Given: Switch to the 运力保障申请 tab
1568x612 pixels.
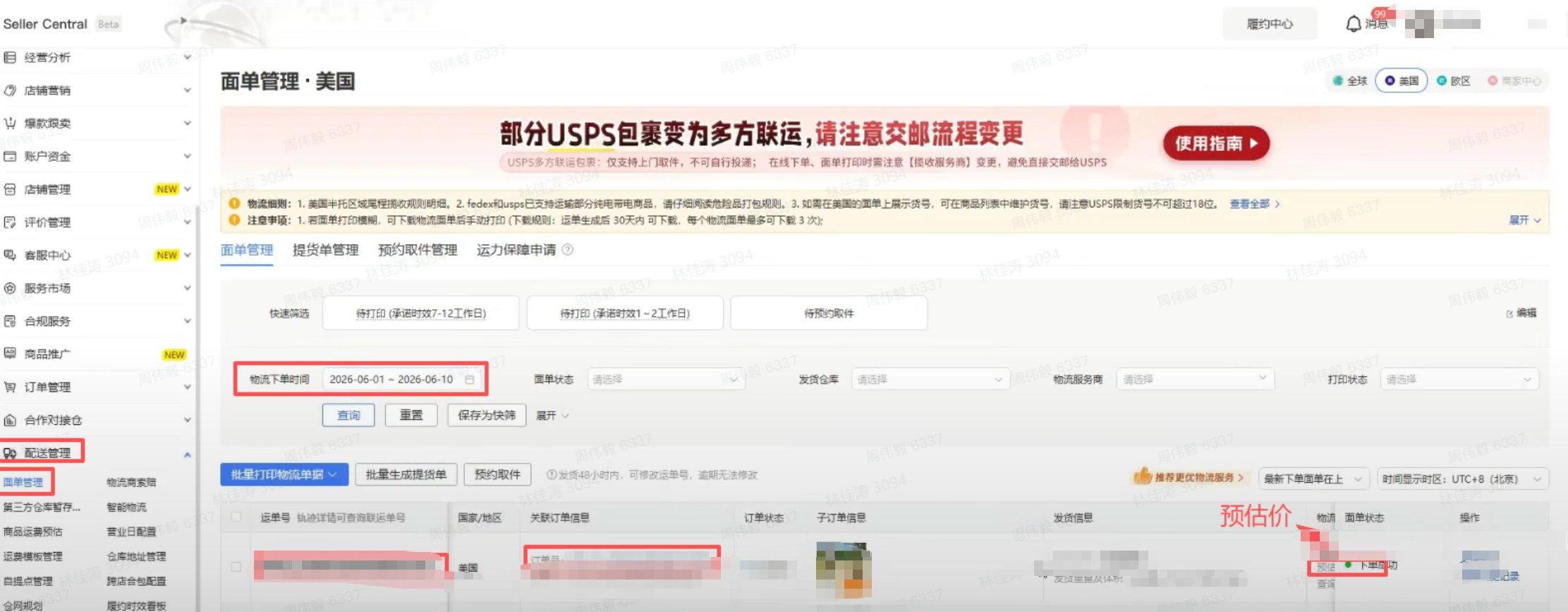Looking at the screenshot, I should pyautogui.click(x=516, y=250).
